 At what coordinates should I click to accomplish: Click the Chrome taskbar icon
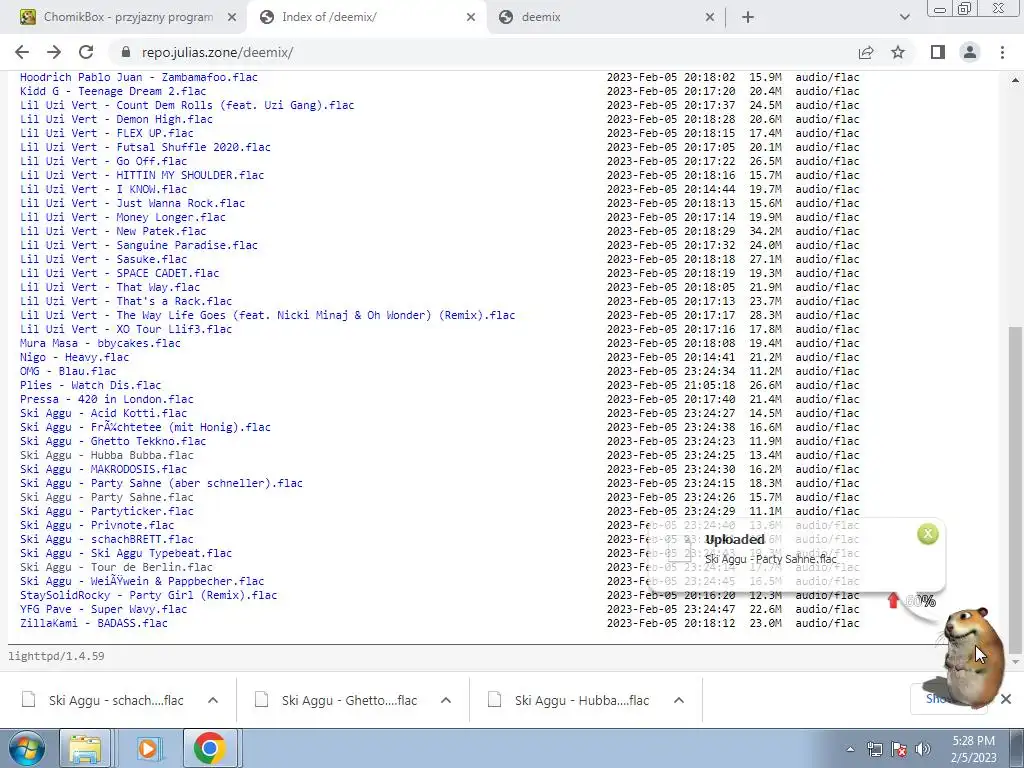click(x=210, y=748)
